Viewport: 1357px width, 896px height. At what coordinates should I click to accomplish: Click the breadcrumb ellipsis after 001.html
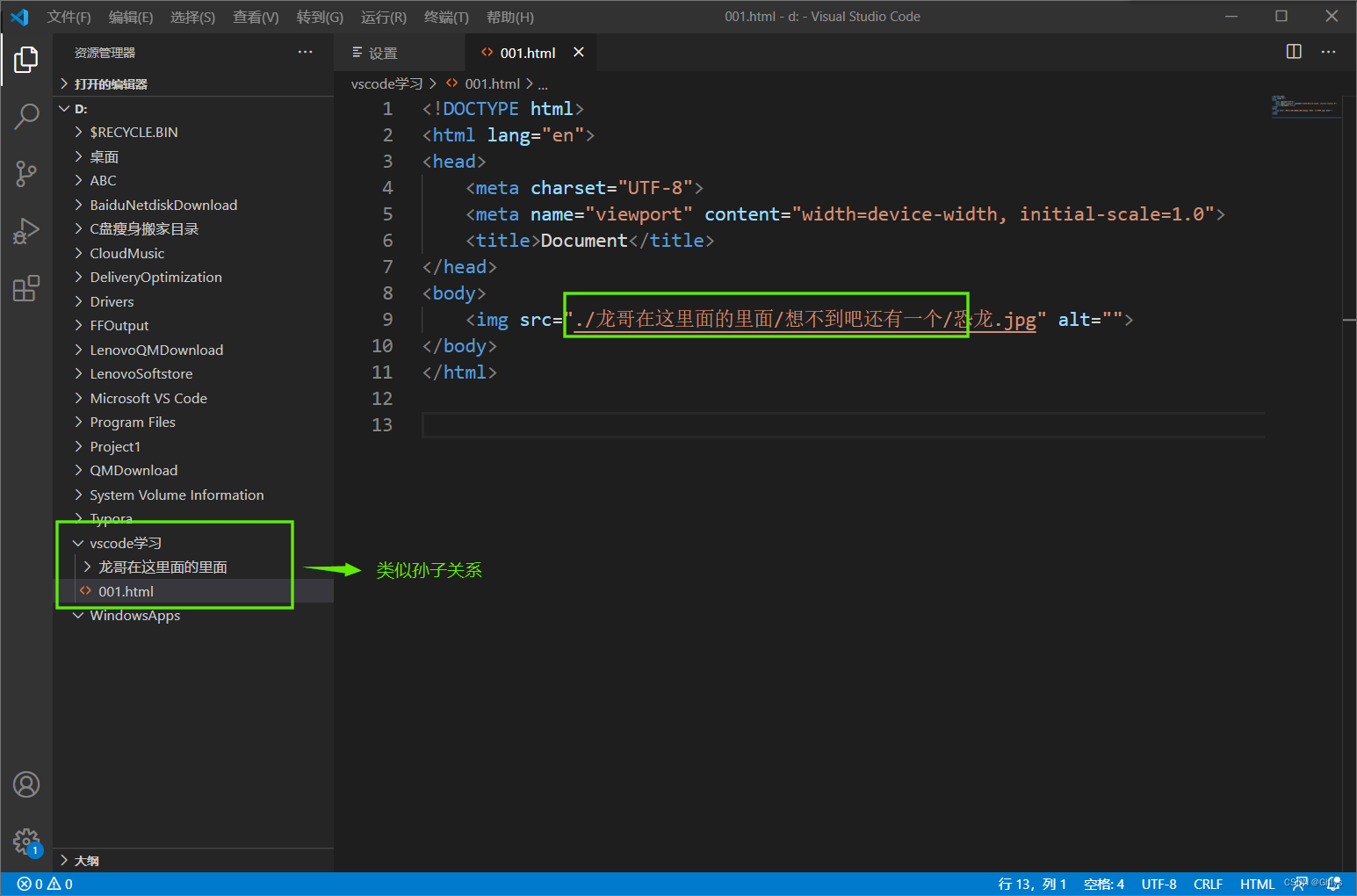coord(543,84)
